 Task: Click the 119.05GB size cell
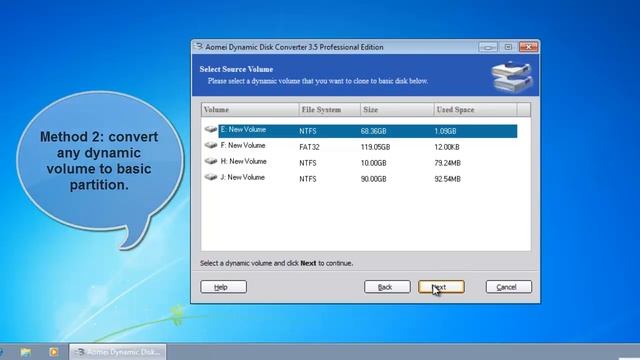click(x=375, y=147)
